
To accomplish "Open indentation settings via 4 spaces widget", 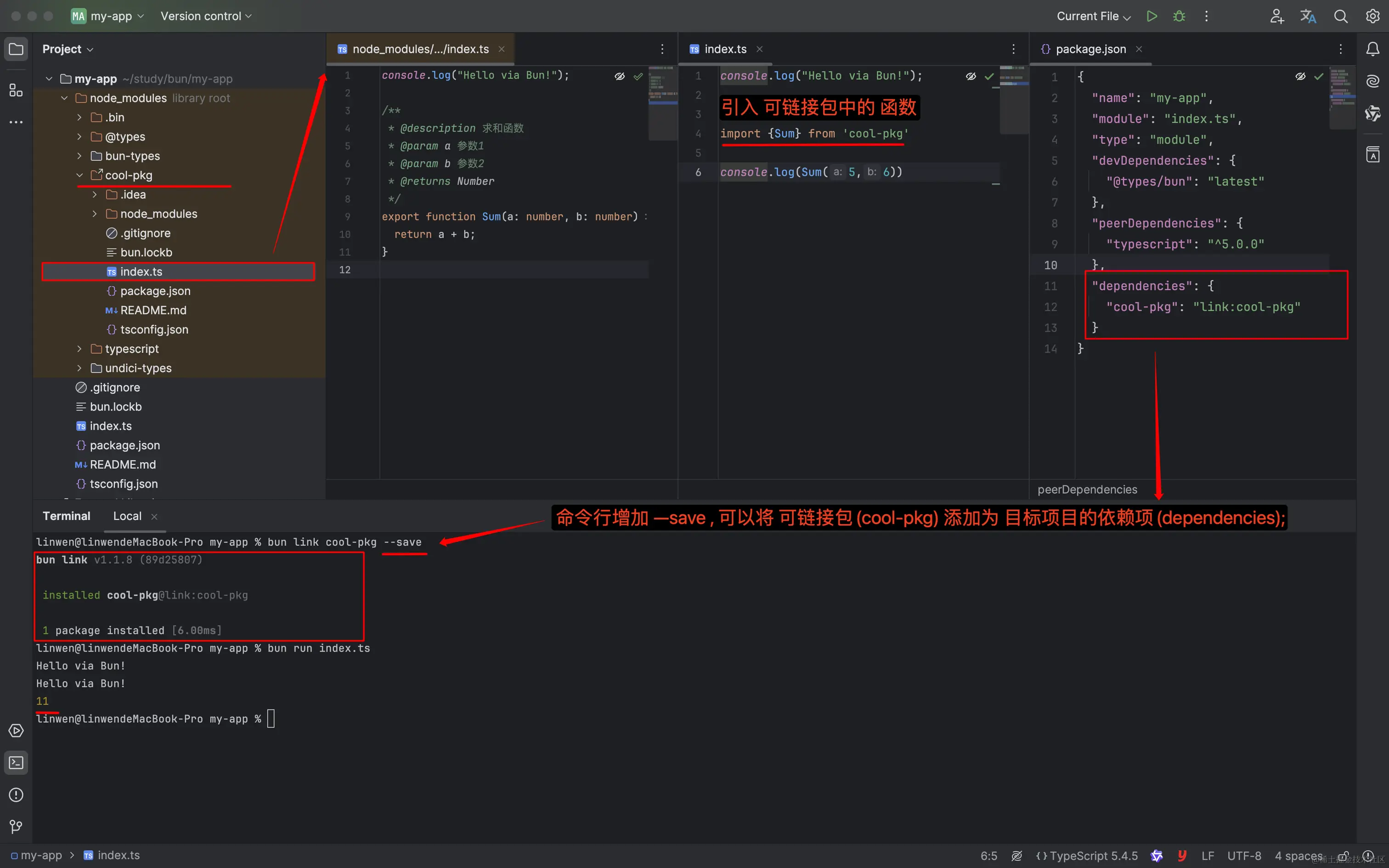I will (1299, 856).
